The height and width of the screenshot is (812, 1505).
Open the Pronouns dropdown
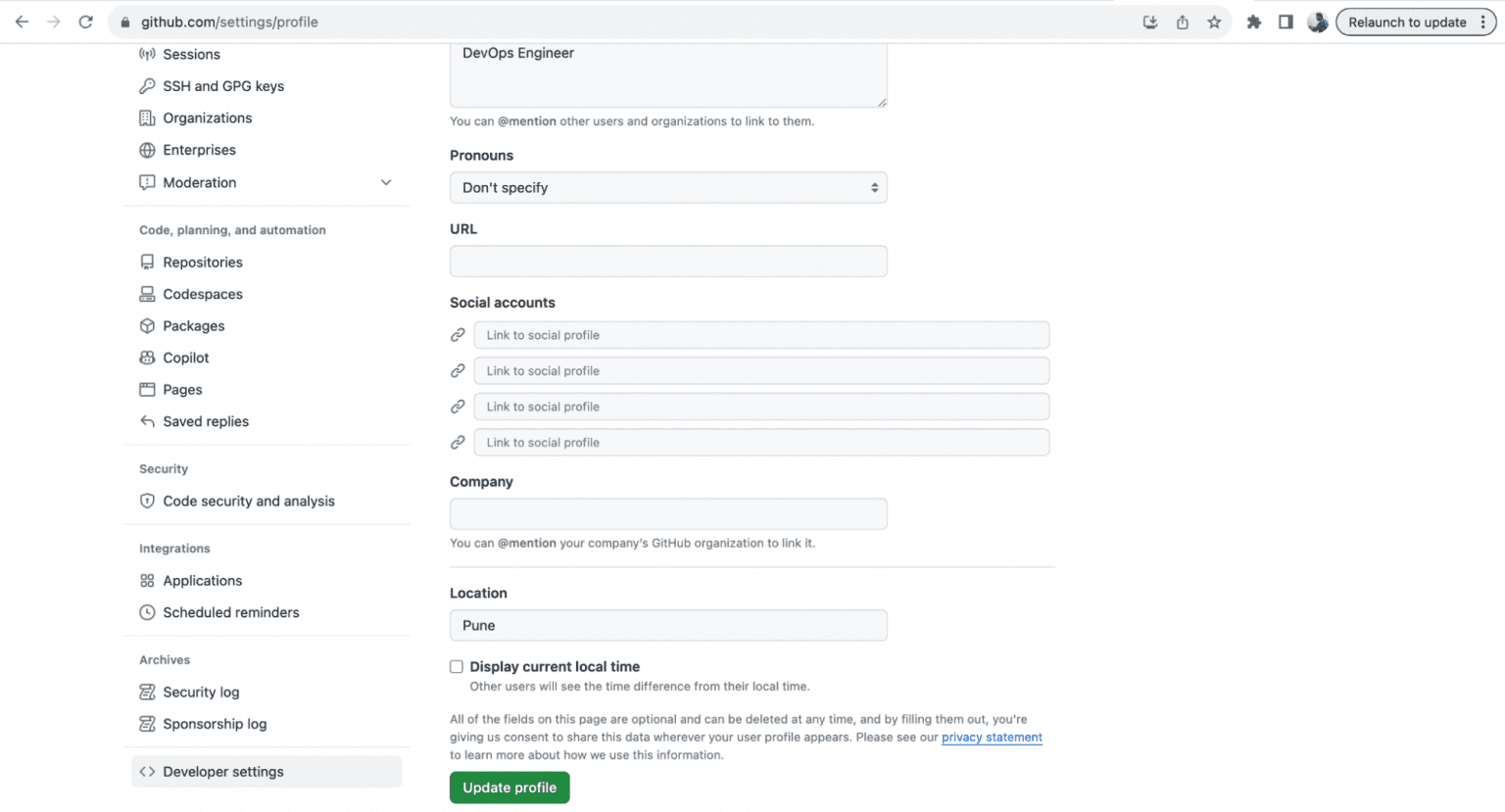[667, 187]
